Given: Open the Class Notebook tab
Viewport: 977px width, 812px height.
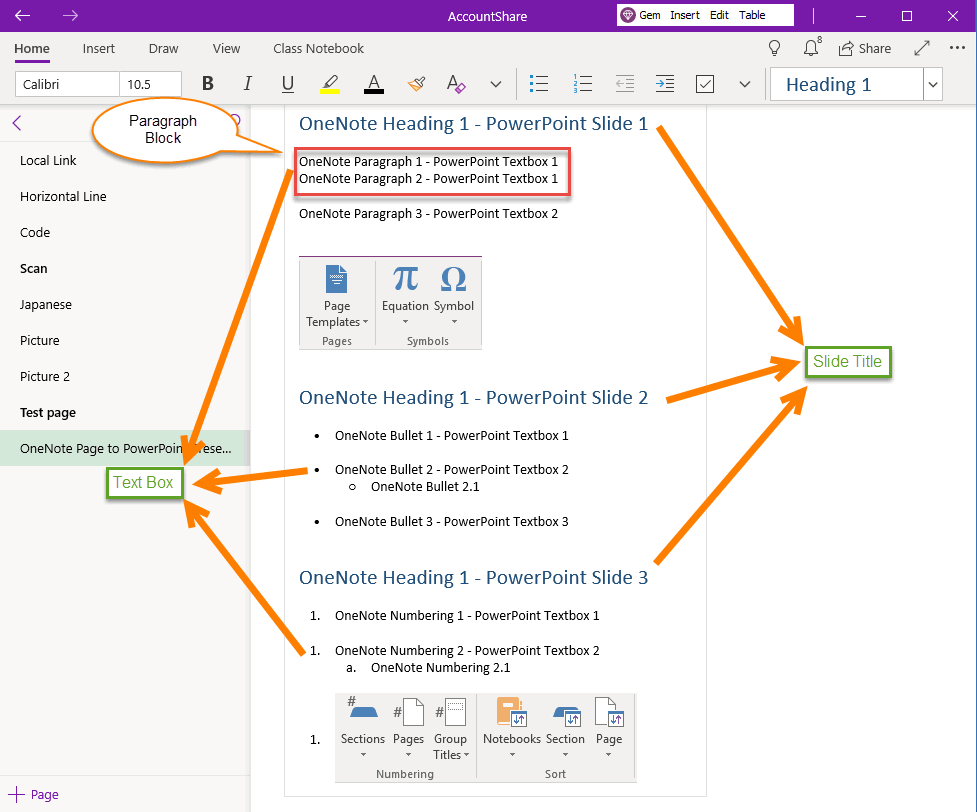Looking at the screenshot, I should click(x=318, y=49).
